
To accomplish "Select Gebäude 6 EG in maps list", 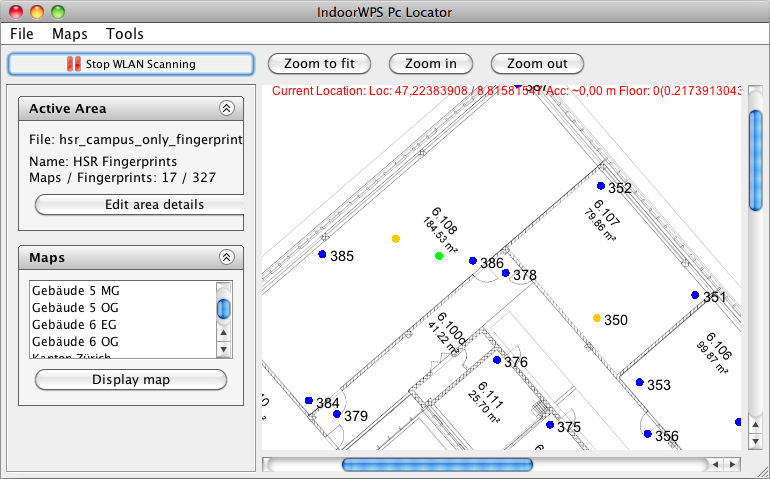I will (x=76, y=324).
